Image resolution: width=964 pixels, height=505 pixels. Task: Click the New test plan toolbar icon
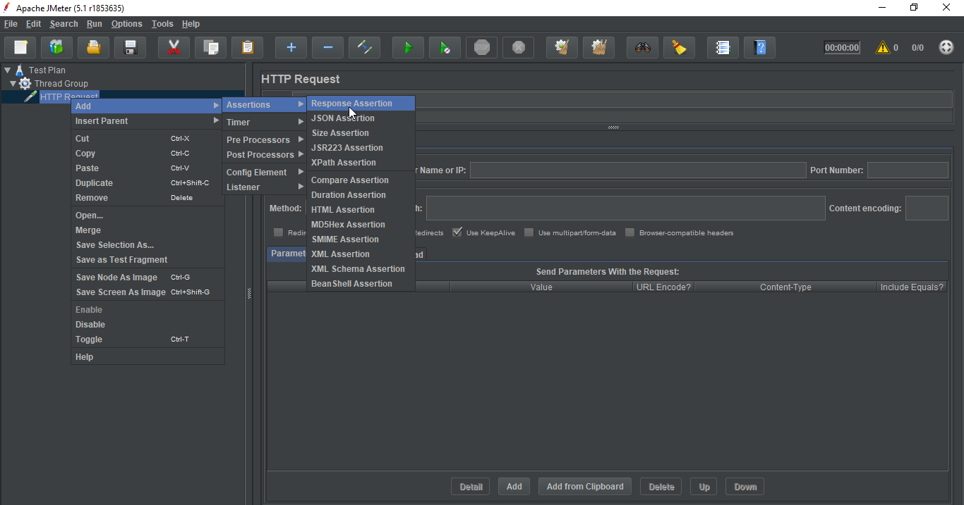tap(20, 47)
